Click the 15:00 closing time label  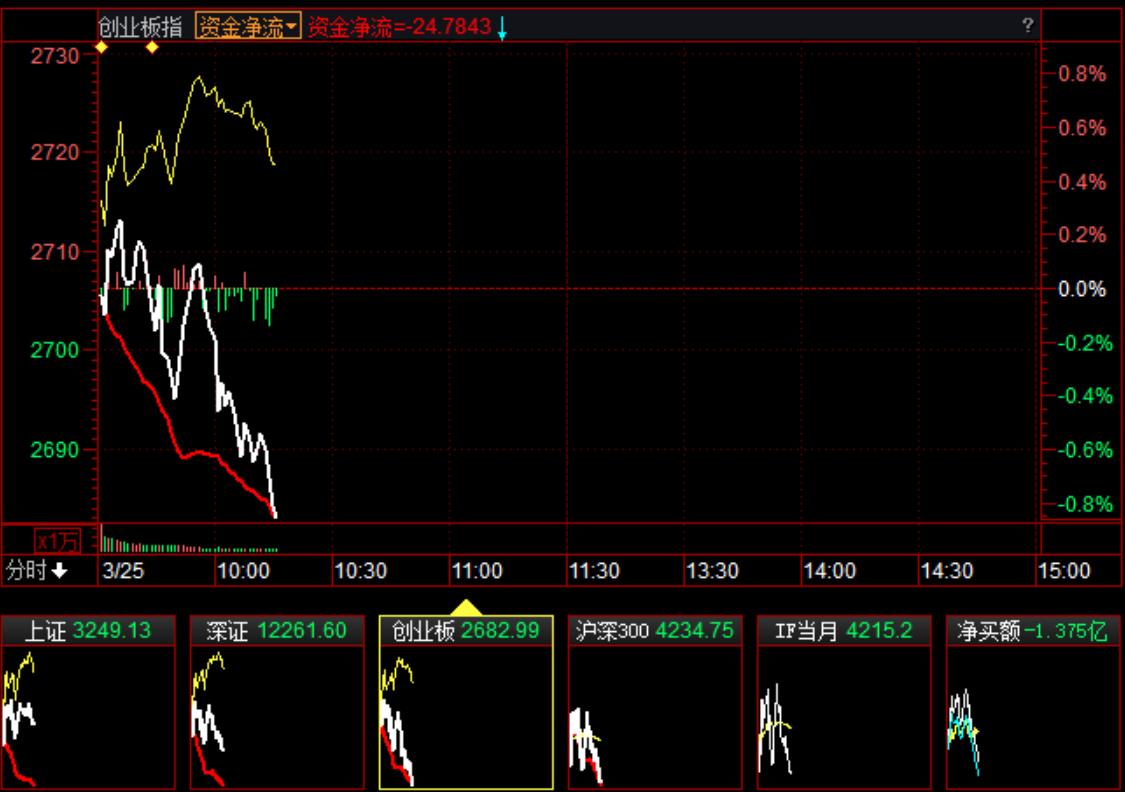pyautogui.click(x=1064, y=571)
